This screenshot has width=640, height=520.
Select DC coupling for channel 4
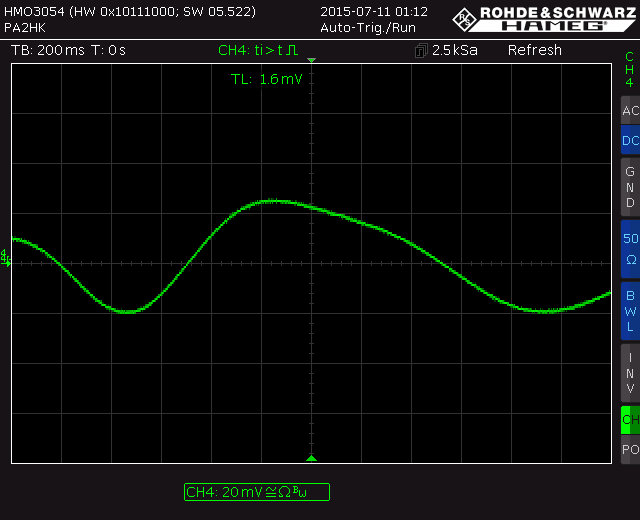tap(629, 141)
